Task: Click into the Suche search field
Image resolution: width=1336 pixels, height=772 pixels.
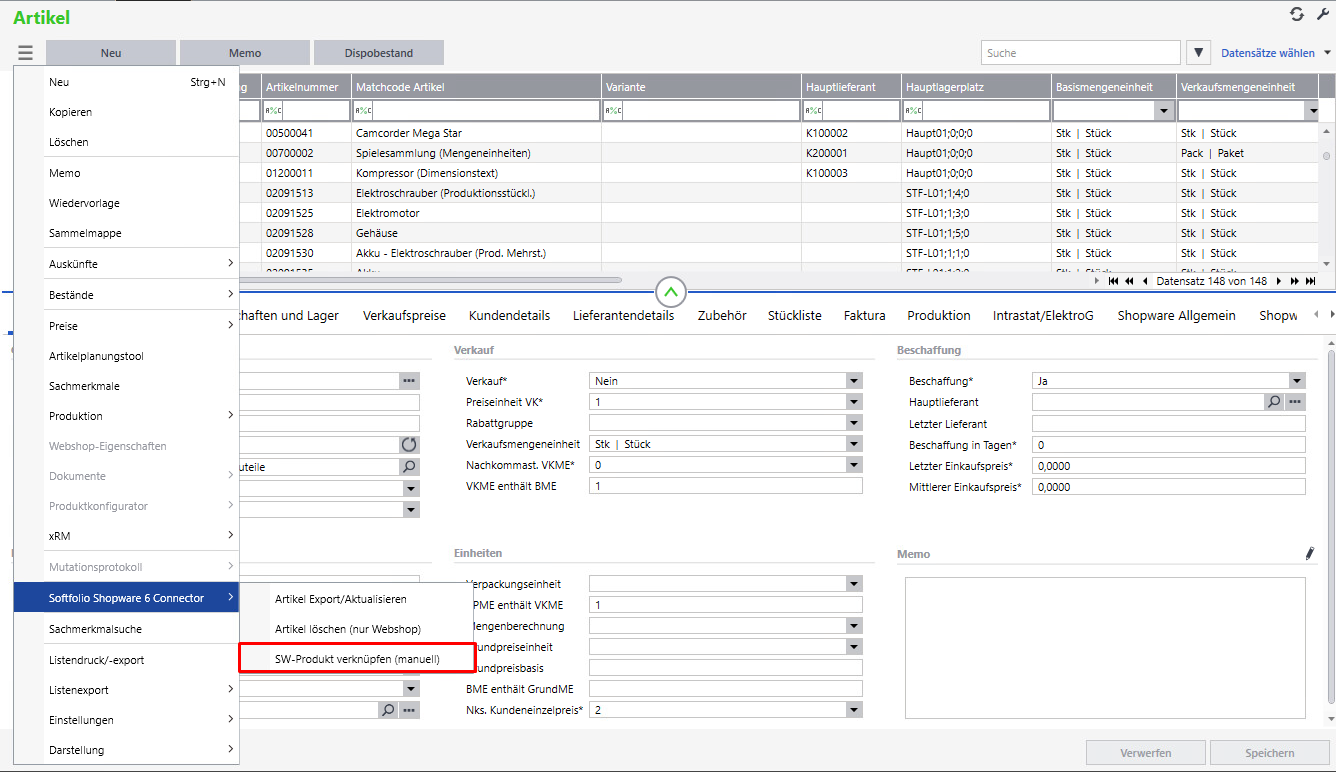Action: (1080, 53)
